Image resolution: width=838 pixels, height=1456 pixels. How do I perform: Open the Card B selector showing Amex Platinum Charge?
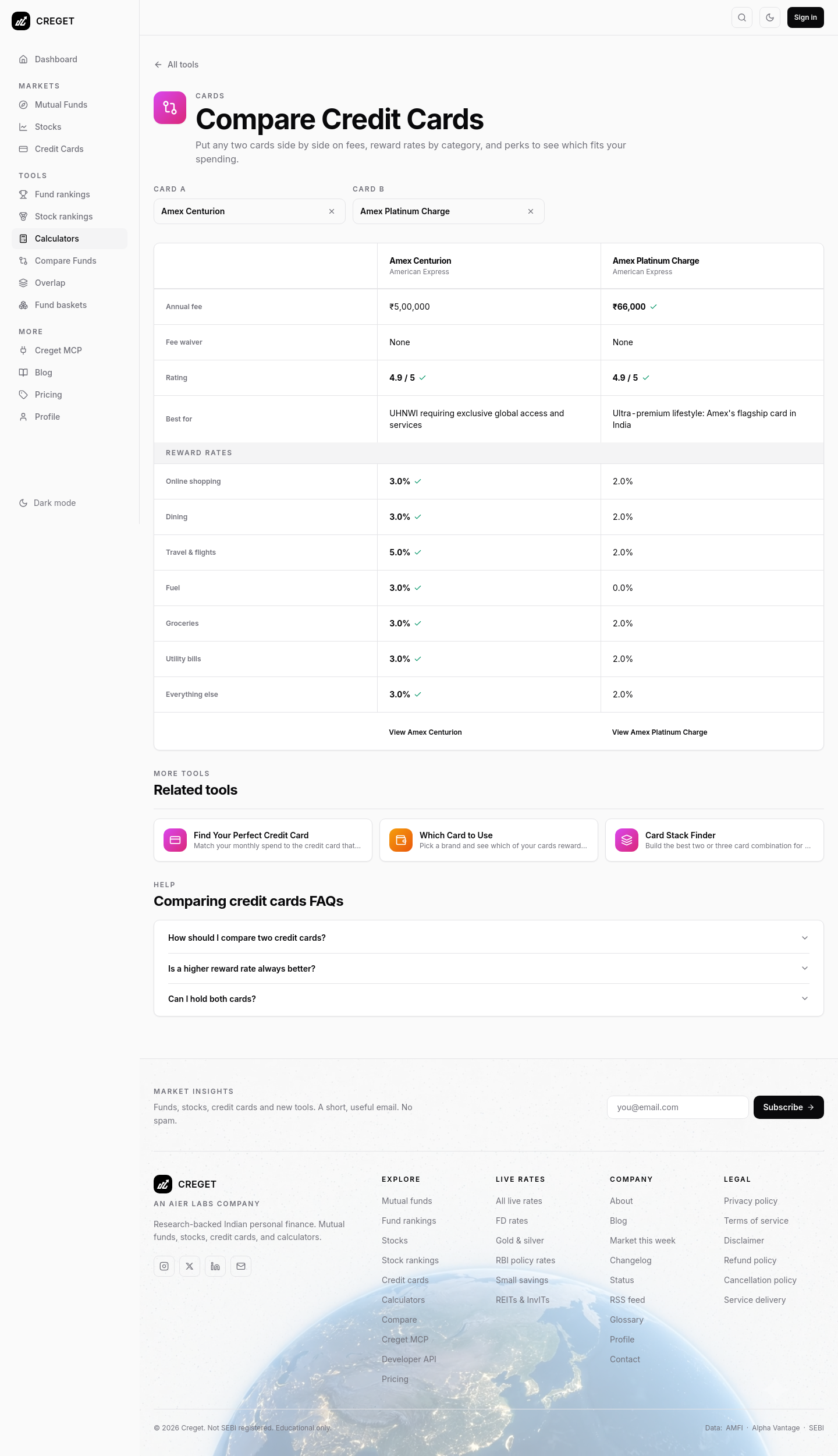click(x=449, y=211)
